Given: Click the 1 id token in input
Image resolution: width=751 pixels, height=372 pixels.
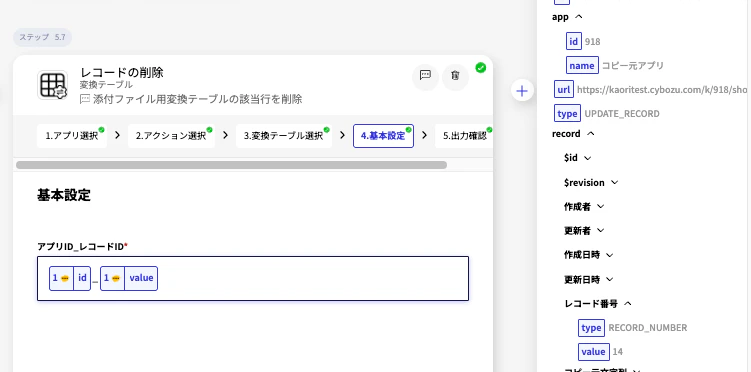Looking at the screenshot, I should tap(70, 278).
